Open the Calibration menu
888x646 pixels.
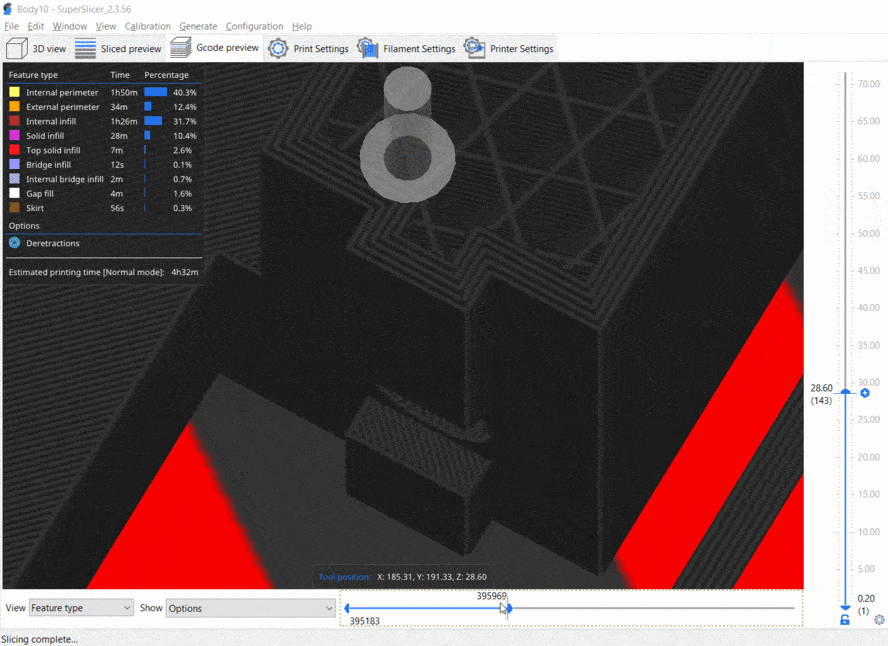147,26
